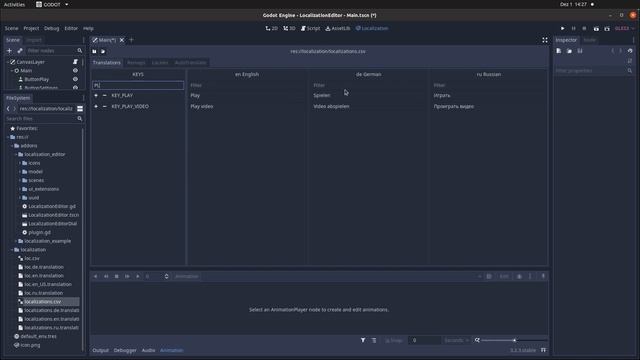Save the current resource in Inspector
Image resolution: width=640 pixels, height=360 pixels.
pyautogui.click(x=580, y=51)
